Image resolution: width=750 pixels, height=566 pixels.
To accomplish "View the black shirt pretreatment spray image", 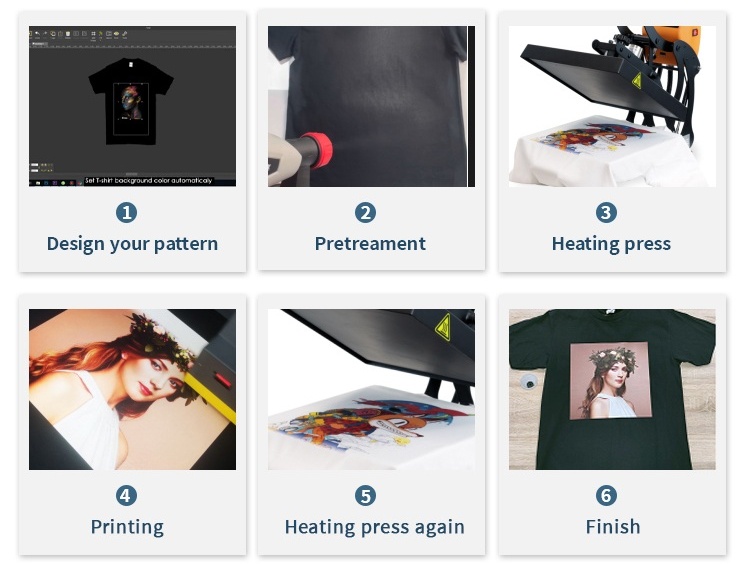I will tap(371, 106).
